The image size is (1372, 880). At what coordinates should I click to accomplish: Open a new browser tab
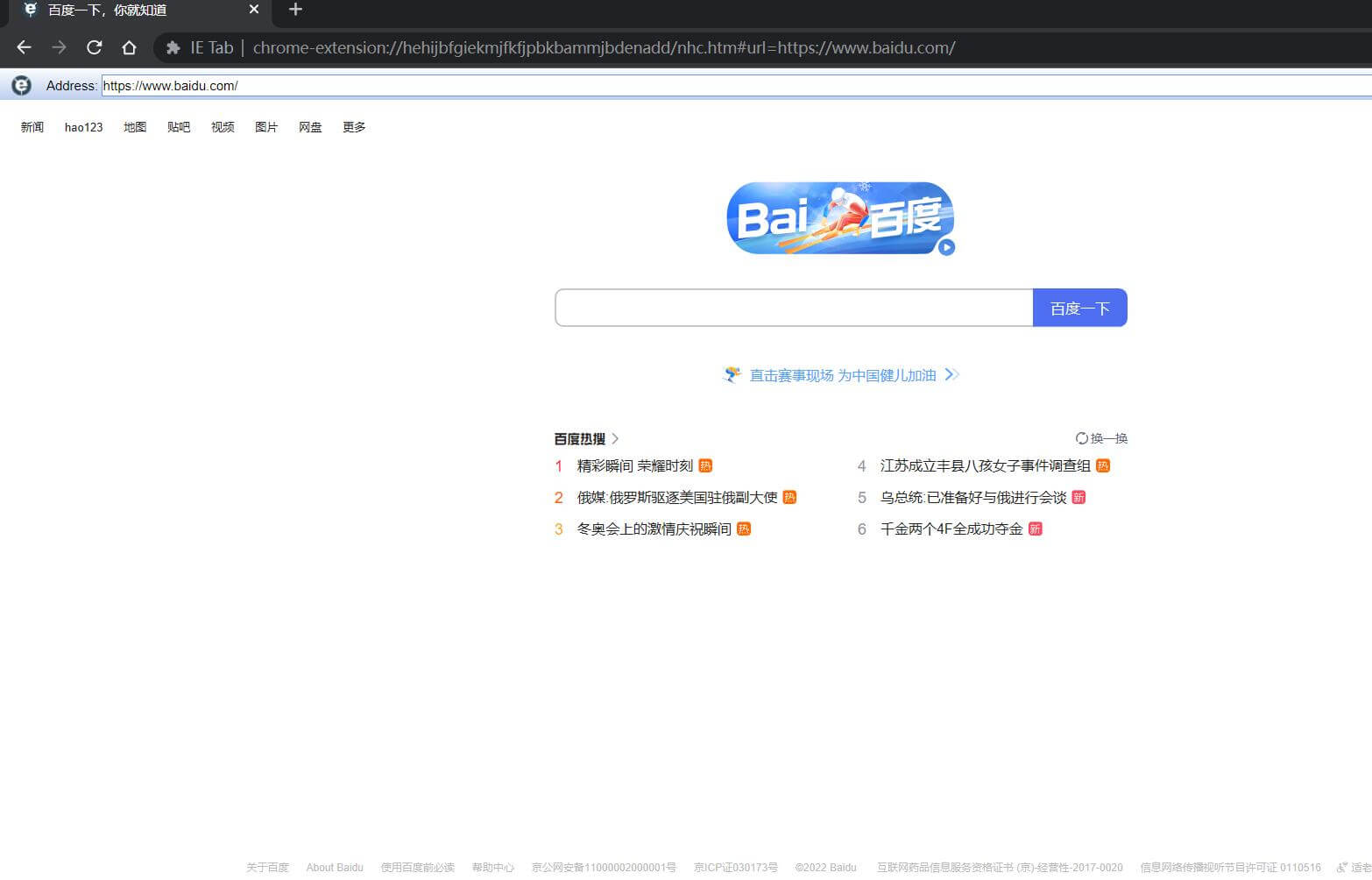(294, 11)
